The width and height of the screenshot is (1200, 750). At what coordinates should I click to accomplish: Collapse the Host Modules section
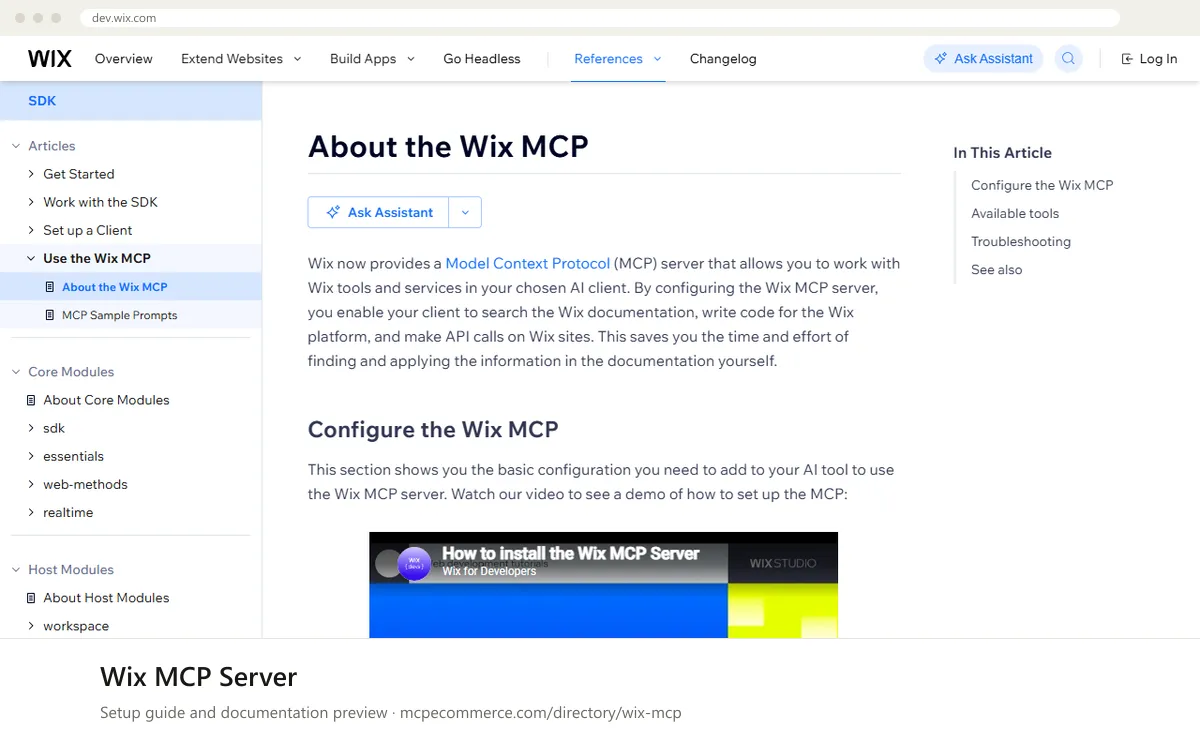pyautogui.click(x=16, y=570)
